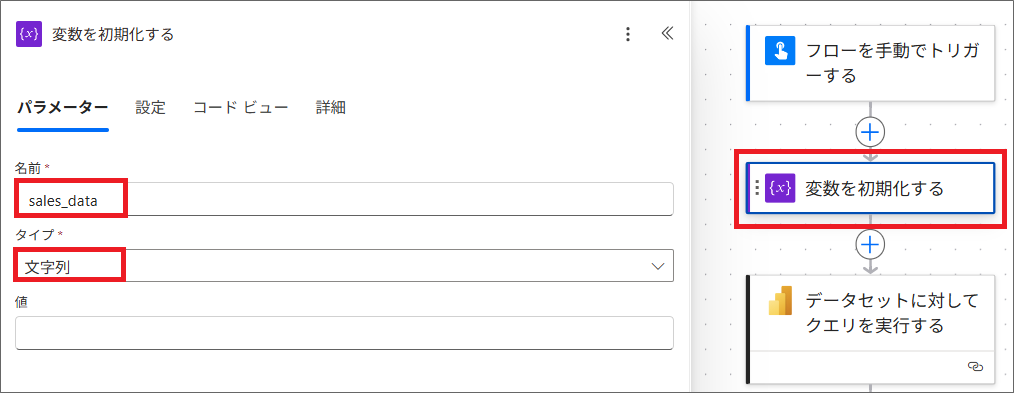The width and height of the screenshot is (1014, 393).
Task: Click variable icon on 変数を初期化する card
Action: (x=779, y=188)
